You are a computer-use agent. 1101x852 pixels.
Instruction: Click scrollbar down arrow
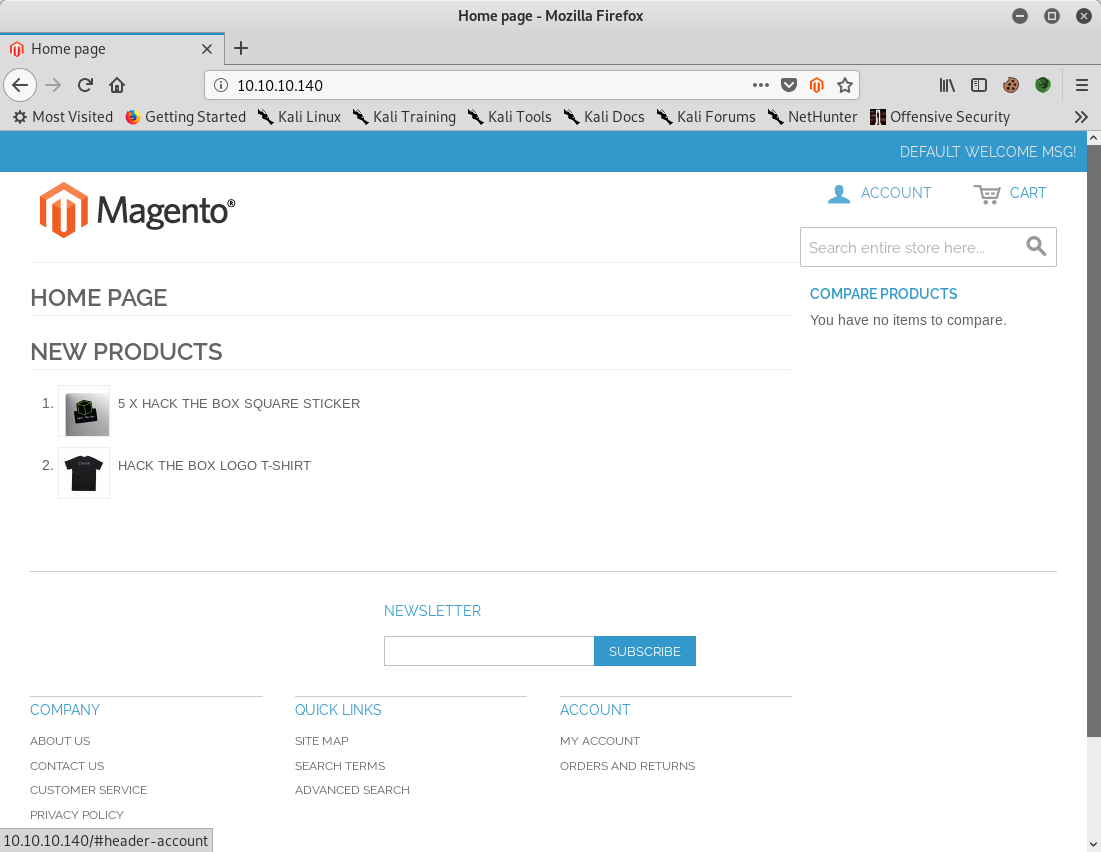click(x=1093, y=844)
